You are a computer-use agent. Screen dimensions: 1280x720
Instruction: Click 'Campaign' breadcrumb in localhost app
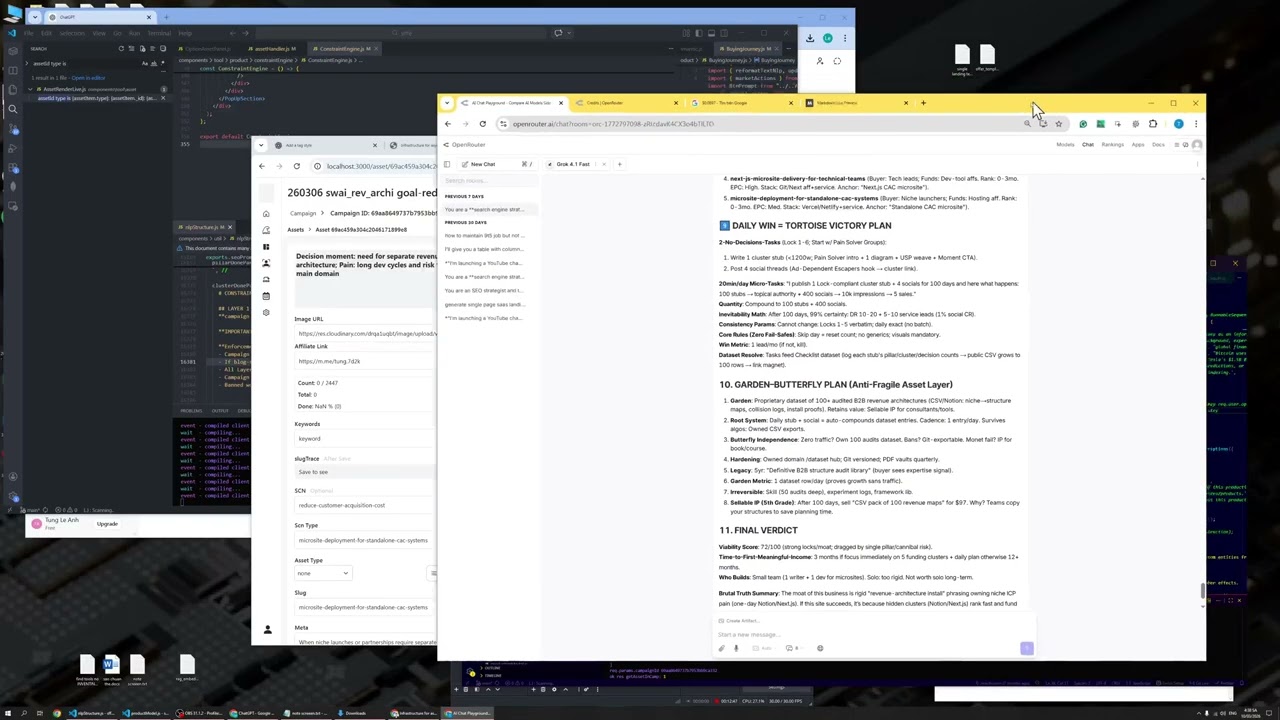click(x=302, y=213)
